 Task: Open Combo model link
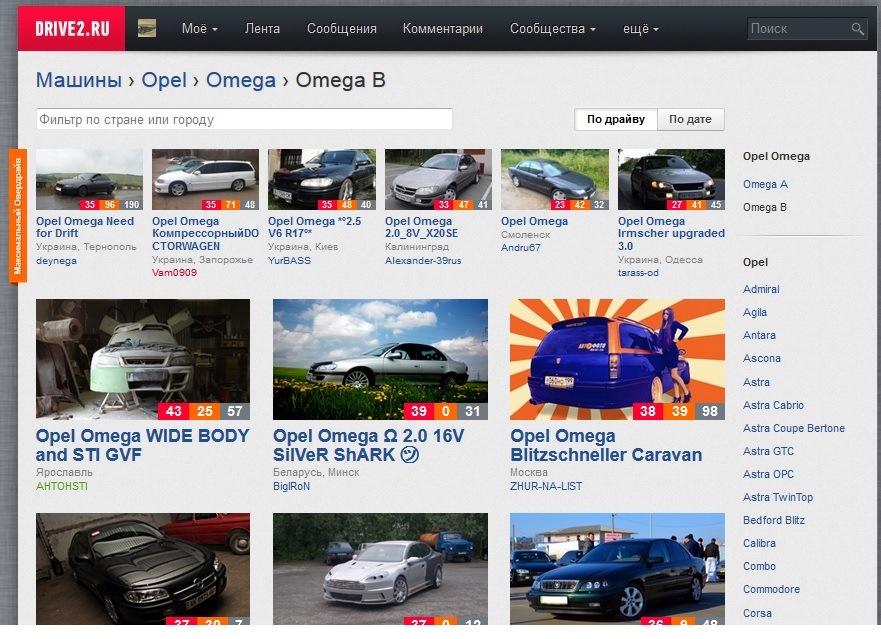pyautogui.click(x=759, y=567)
